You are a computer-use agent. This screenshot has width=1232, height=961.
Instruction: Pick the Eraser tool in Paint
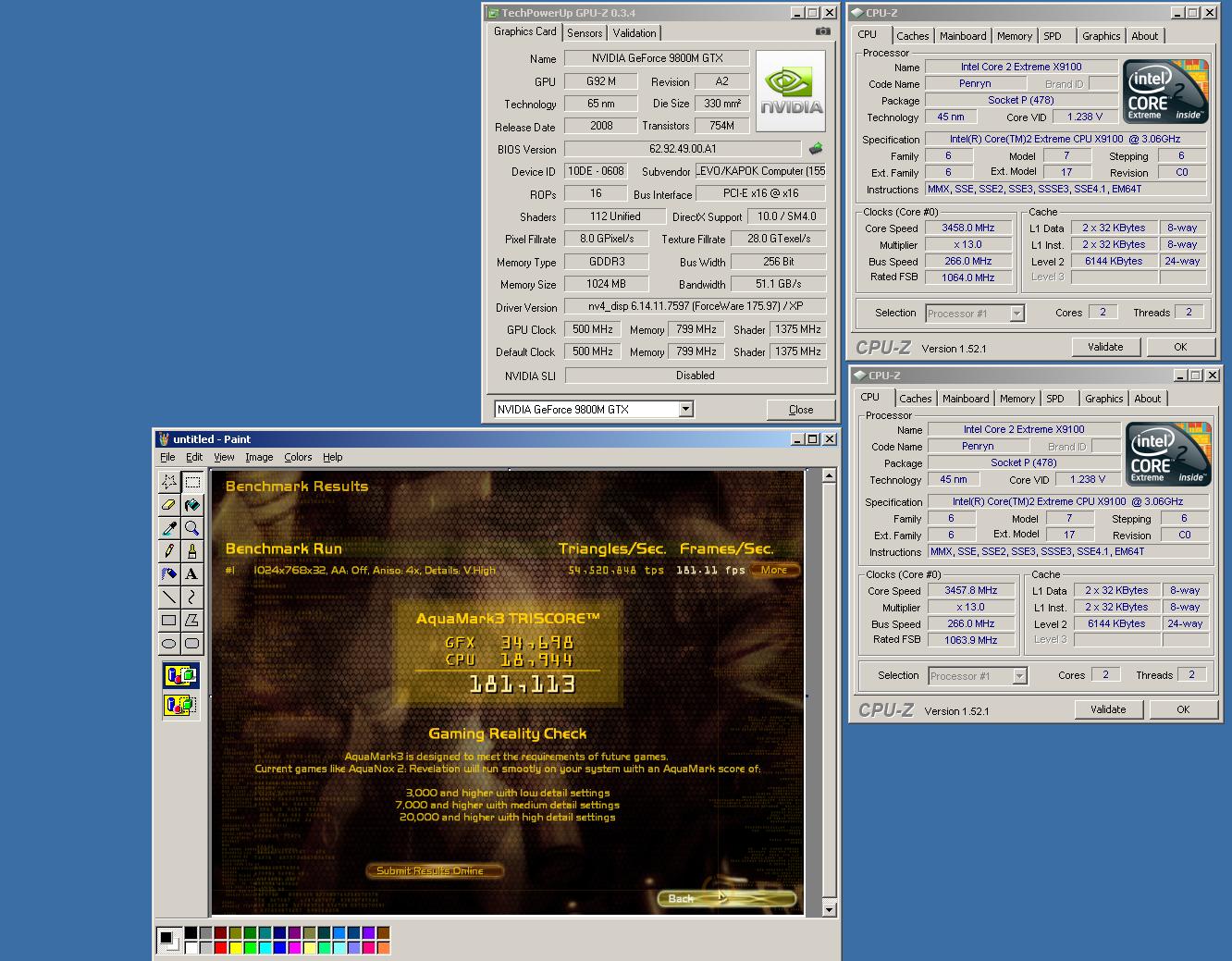point(168,504)
